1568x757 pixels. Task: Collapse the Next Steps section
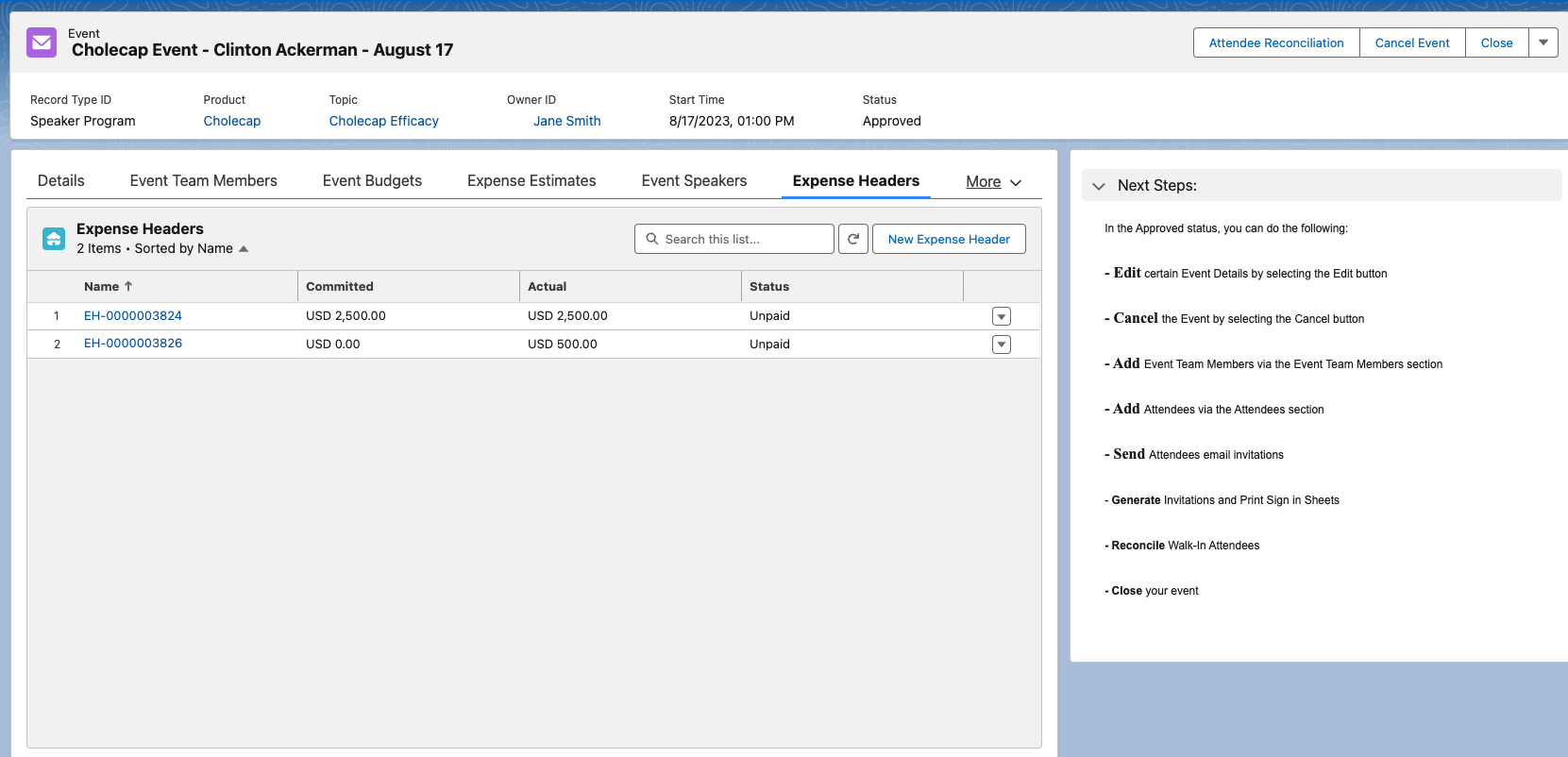point(1099,186)
